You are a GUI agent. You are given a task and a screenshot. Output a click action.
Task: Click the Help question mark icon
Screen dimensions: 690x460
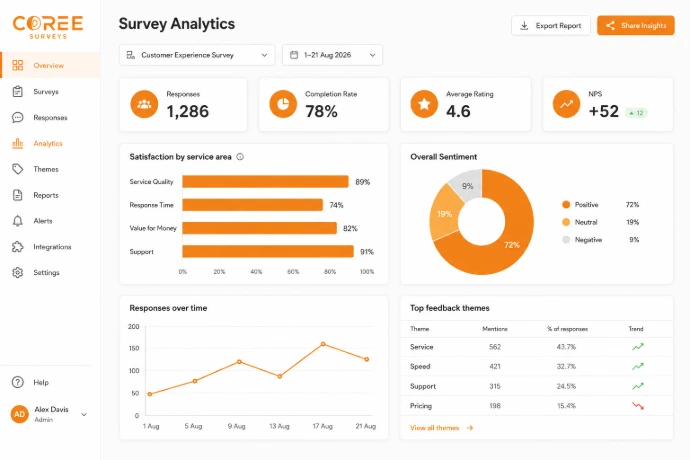tap(18, 382)
